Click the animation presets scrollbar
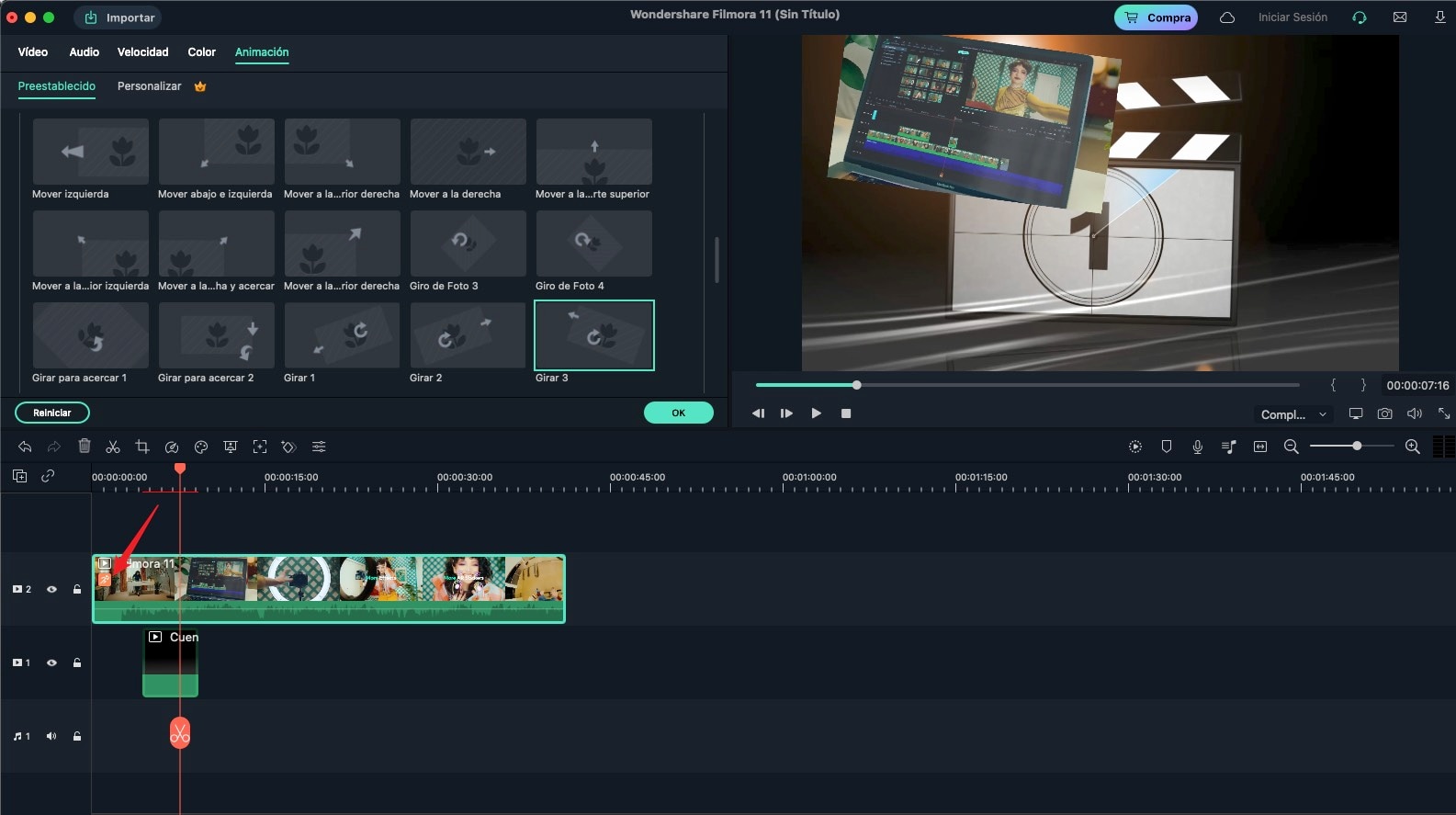This screenshot has width=1456, height=815. [x=717, y=260]
